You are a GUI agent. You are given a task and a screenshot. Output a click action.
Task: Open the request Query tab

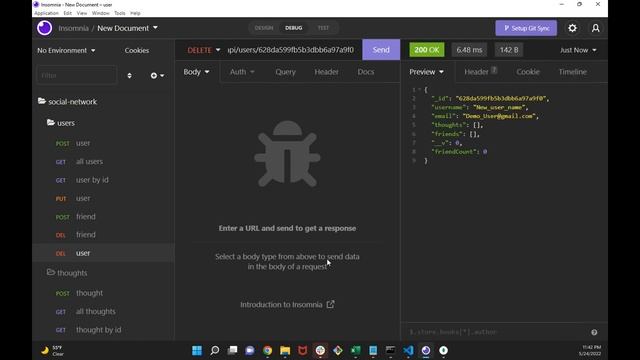[285, 72]
